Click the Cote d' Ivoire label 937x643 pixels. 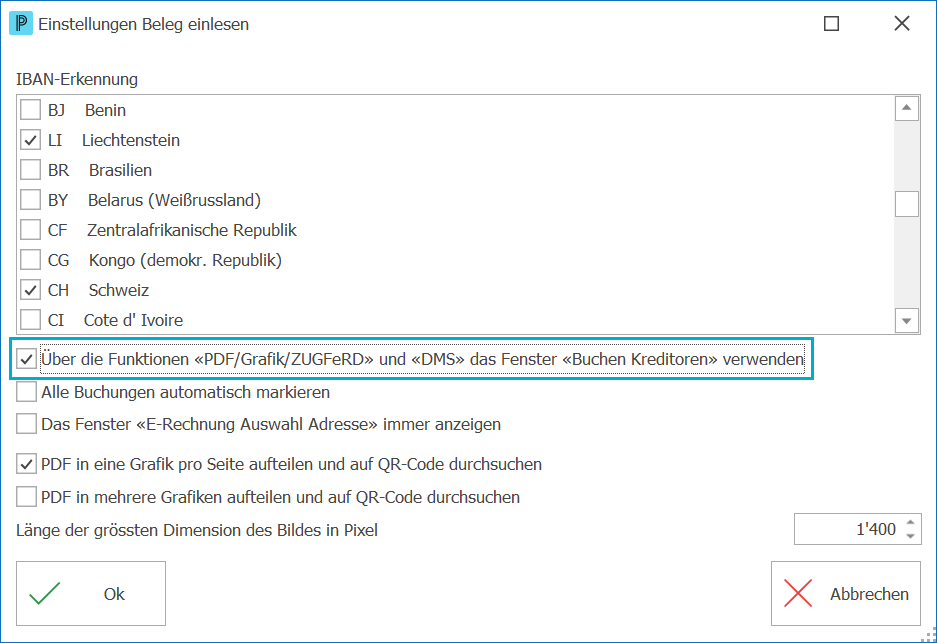[133, 320]
